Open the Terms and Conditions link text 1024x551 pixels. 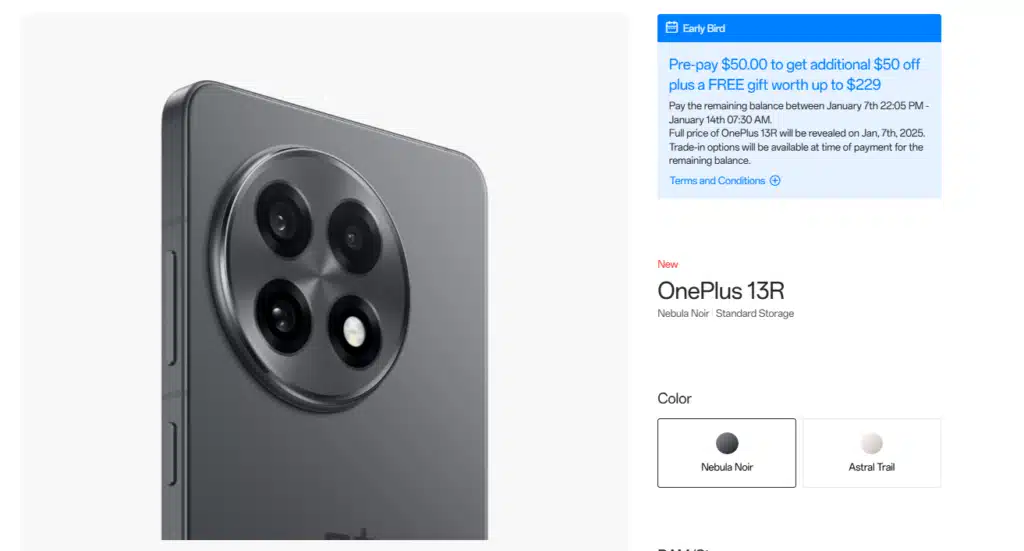(717, 181)
